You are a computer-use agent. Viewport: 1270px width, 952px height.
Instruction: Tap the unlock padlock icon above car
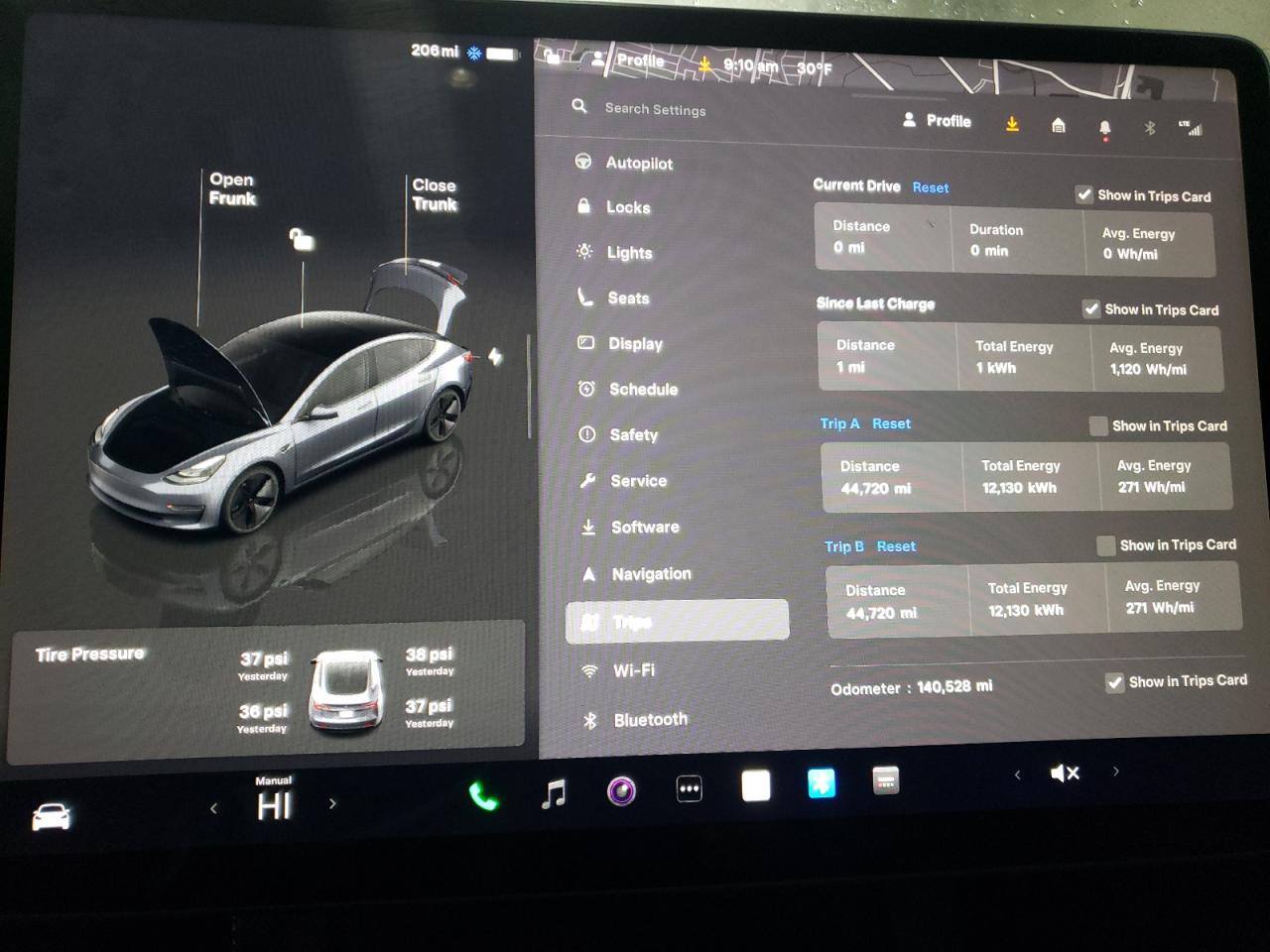[301, 239]
